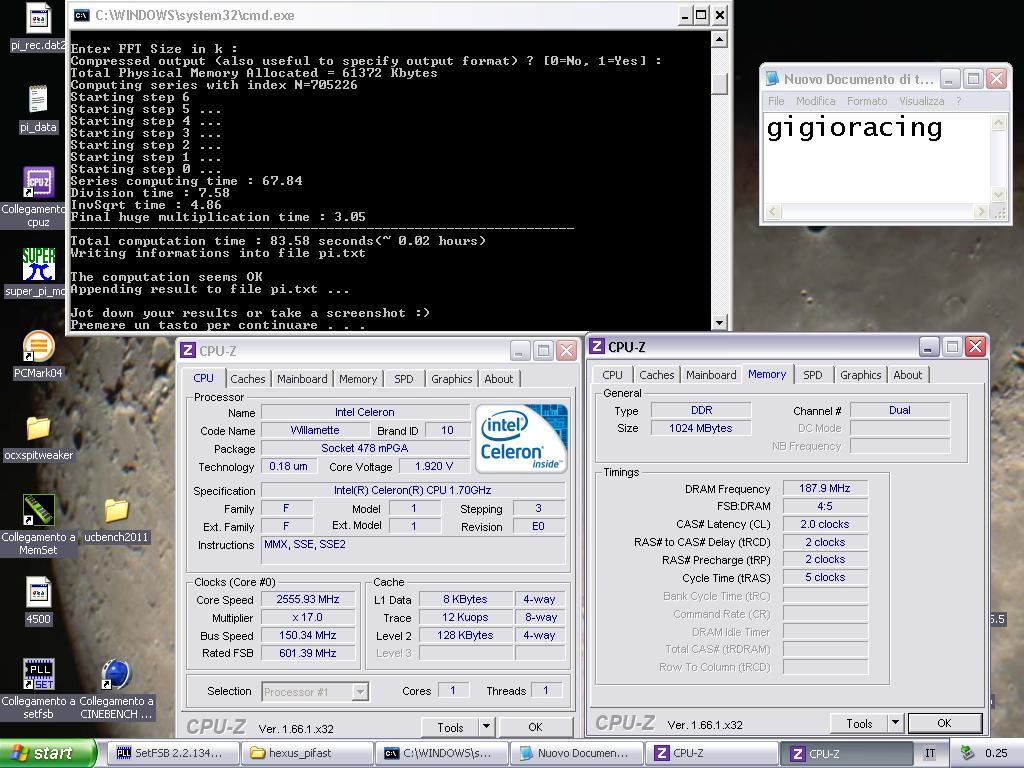Click cmd.exe scrollbar up arrow
Viewport: 1024px width, 768px height.
pos(719,40)
